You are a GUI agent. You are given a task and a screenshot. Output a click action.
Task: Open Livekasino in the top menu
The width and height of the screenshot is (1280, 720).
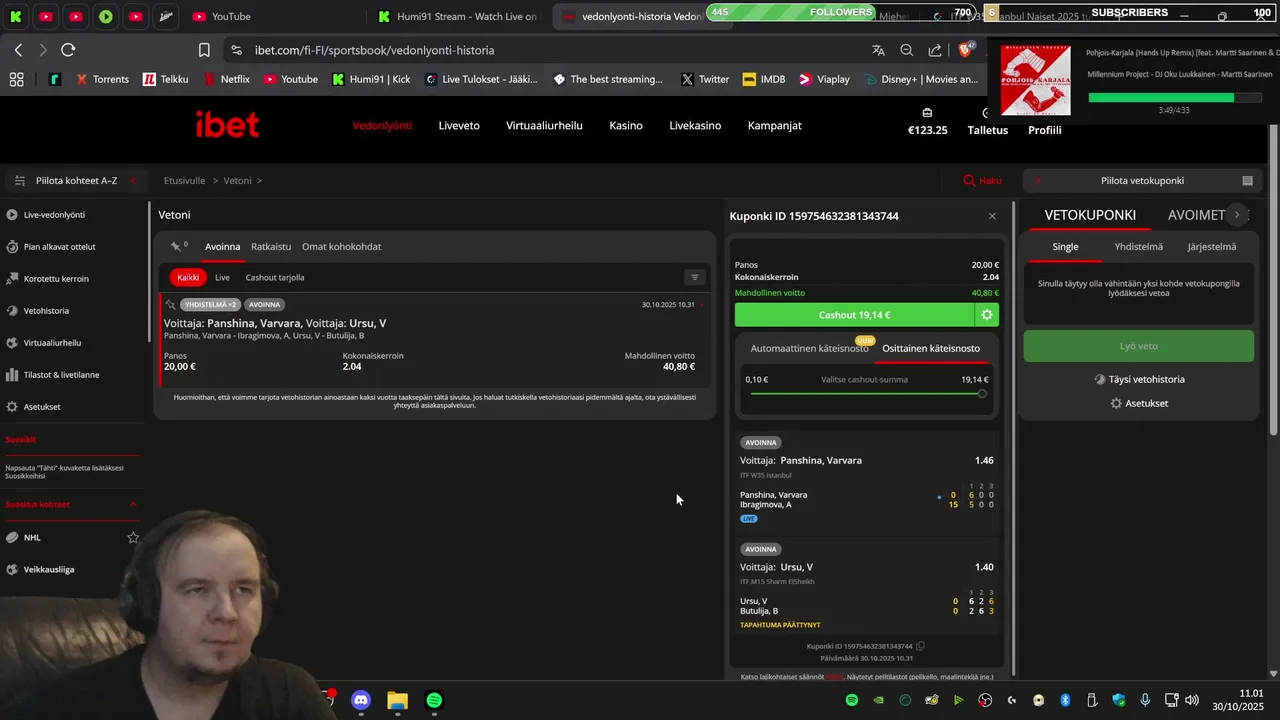(x=695, y=125)
